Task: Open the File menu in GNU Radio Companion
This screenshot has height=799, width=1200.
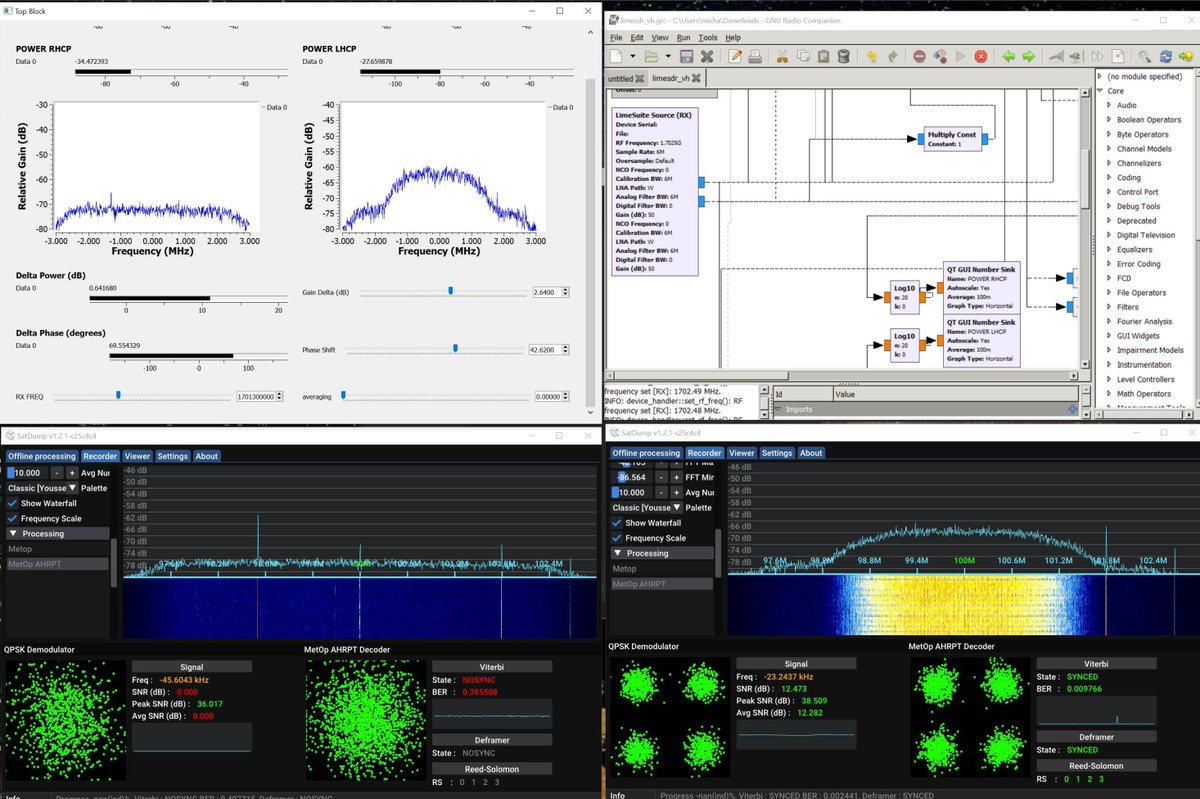Action: point(616,37)
